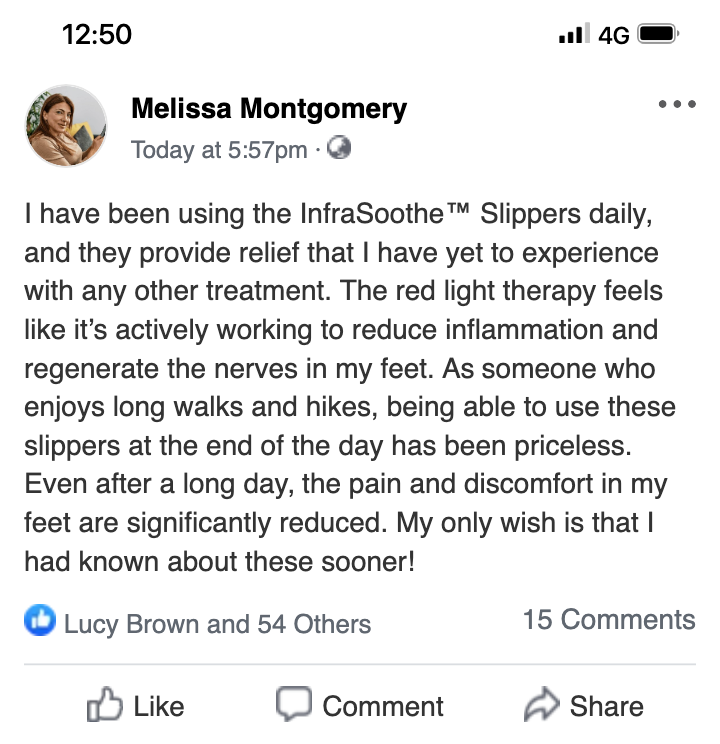The height and width of the screenshot is (744, 720).
Task: Tap the globe public audience icon
Action: [340, 148]
